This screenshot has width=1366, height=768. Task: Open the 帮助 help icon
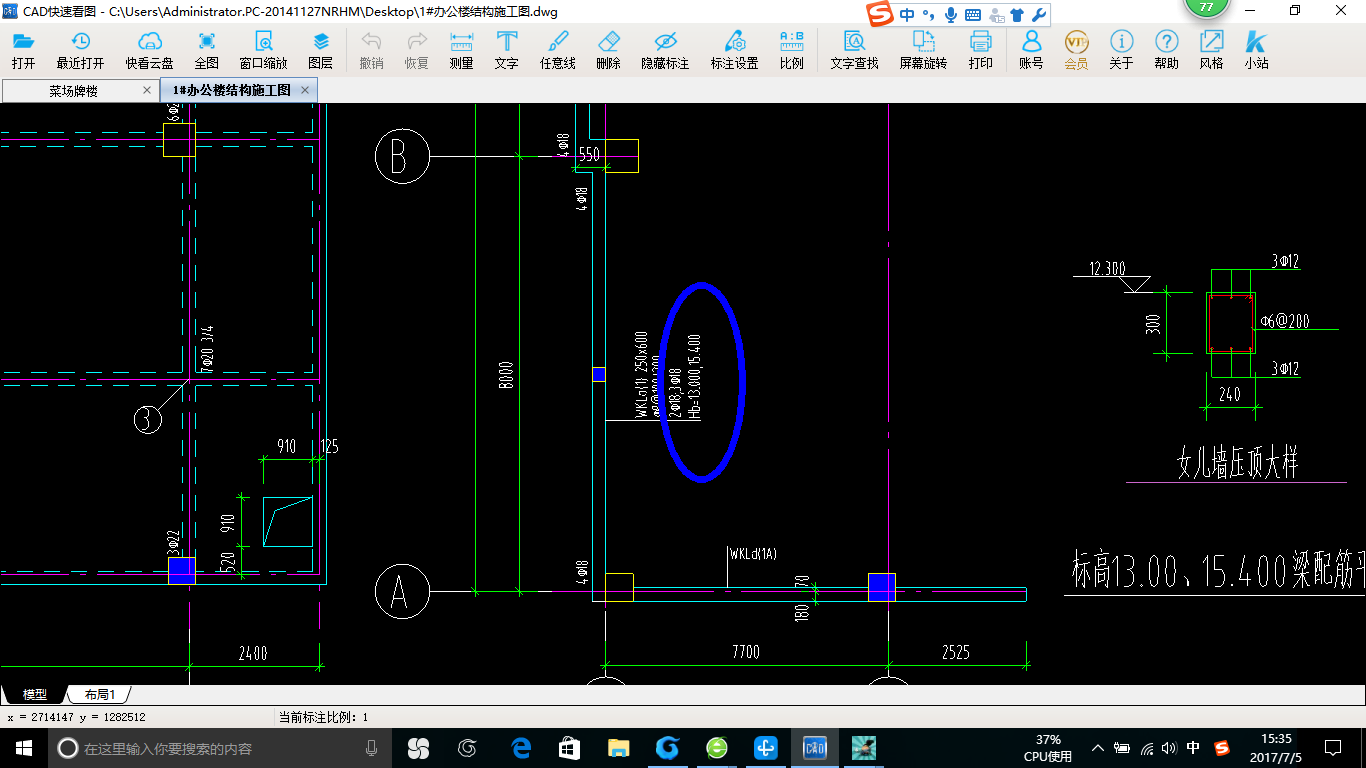coord(1166,50)
